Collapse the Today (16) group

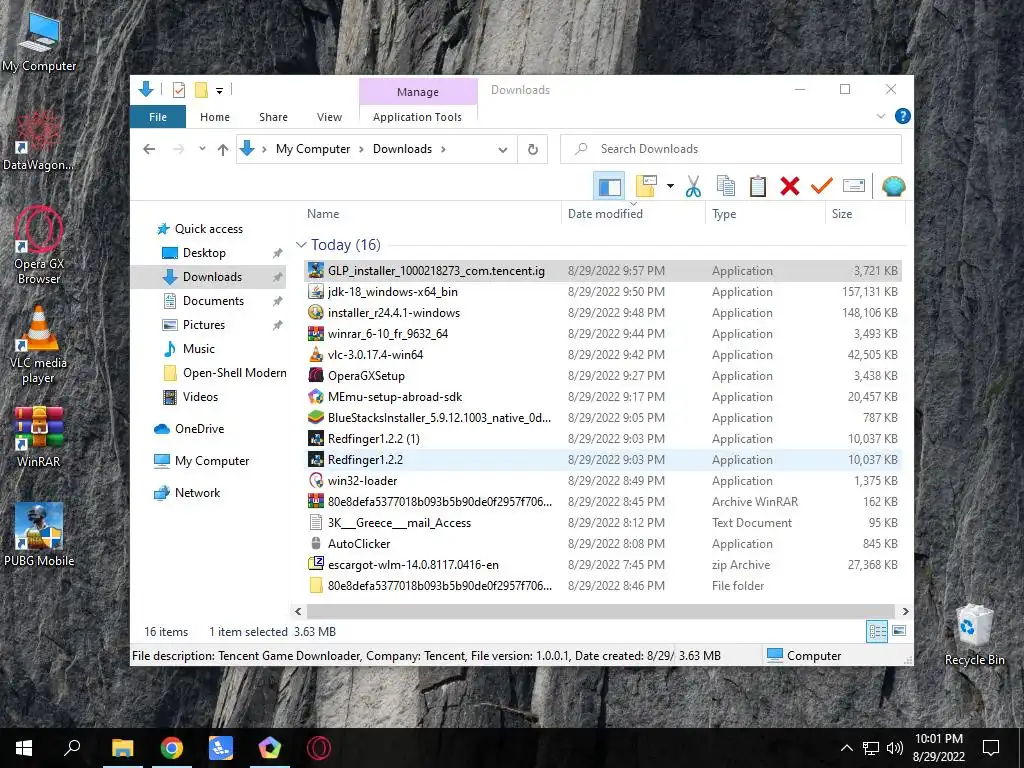point(301,245)
